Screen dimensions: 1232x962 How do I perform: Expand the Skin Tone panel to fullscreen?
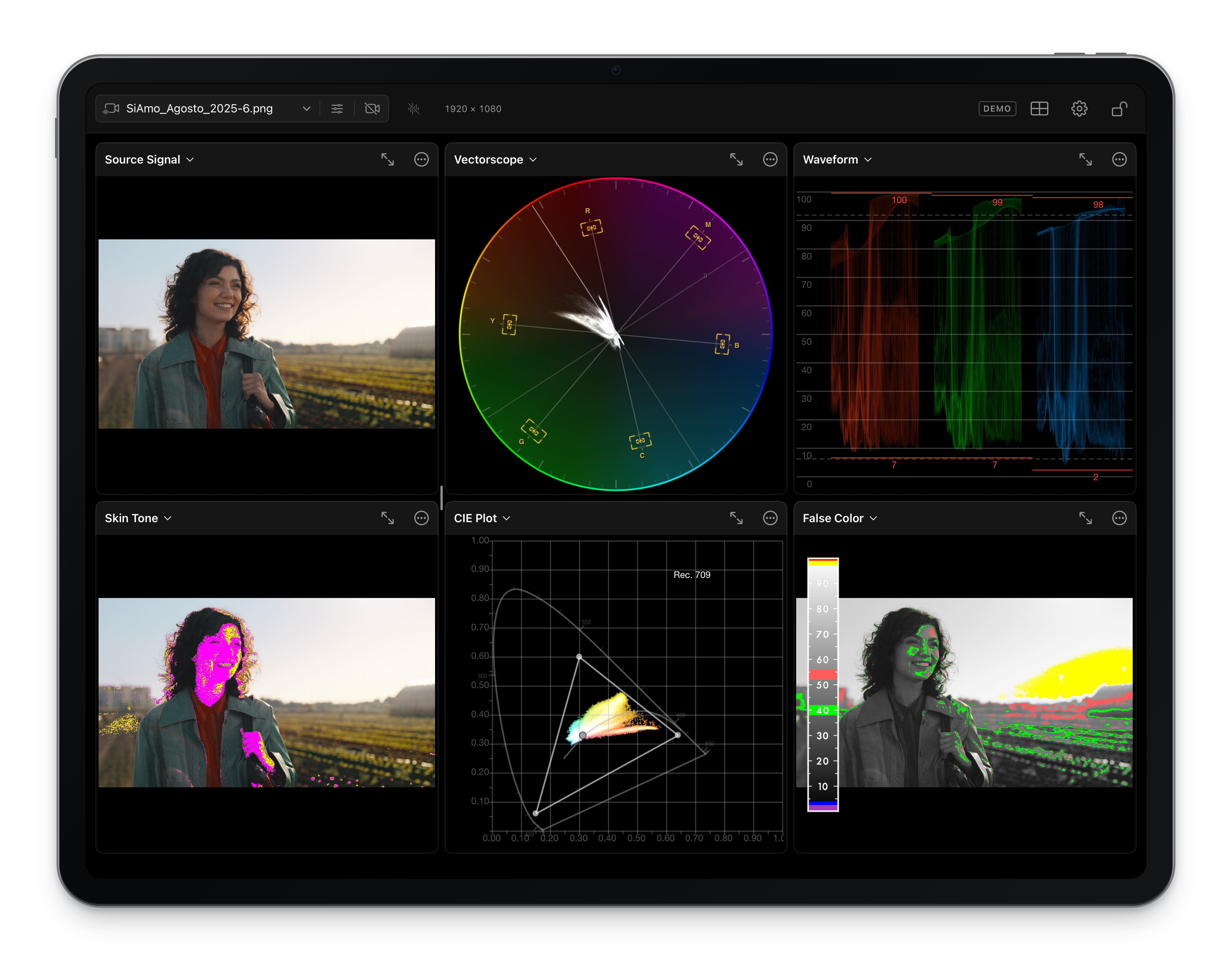coord(388,518)
